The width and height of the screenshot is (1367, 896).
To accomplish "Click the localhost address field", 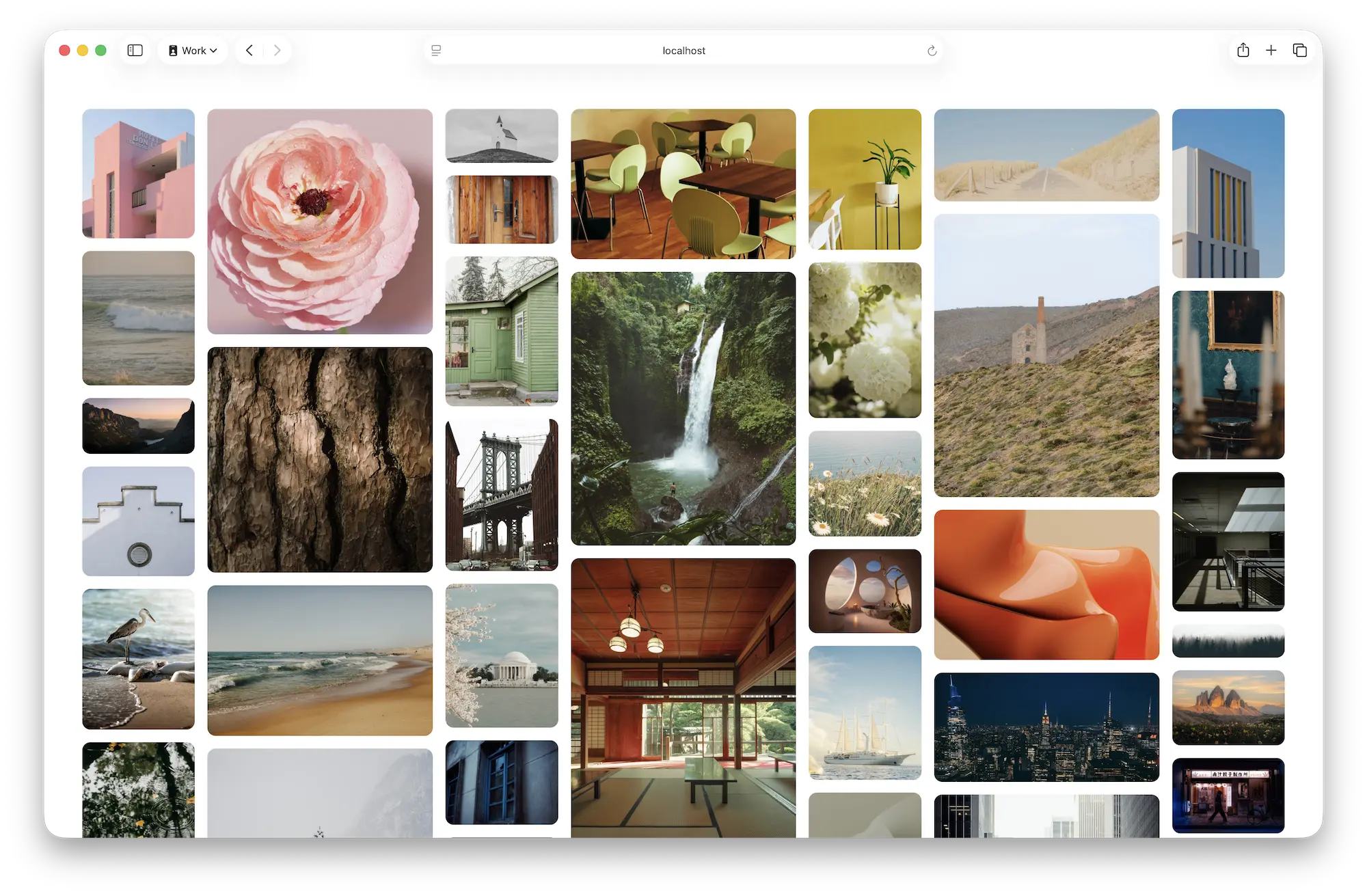I will coord(683,51).
